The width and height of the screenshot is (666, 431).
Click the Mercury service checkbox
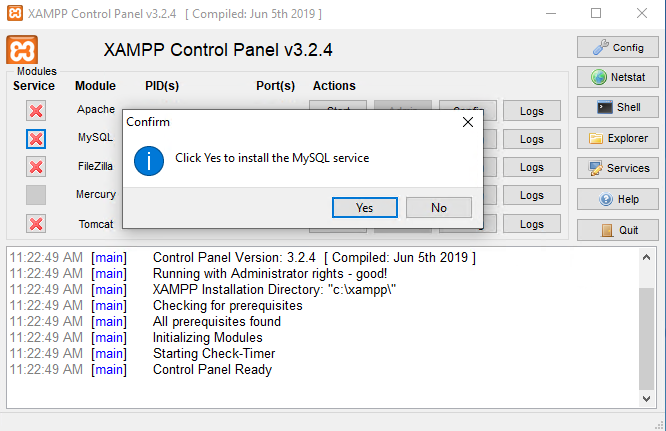tap(36, 195)
